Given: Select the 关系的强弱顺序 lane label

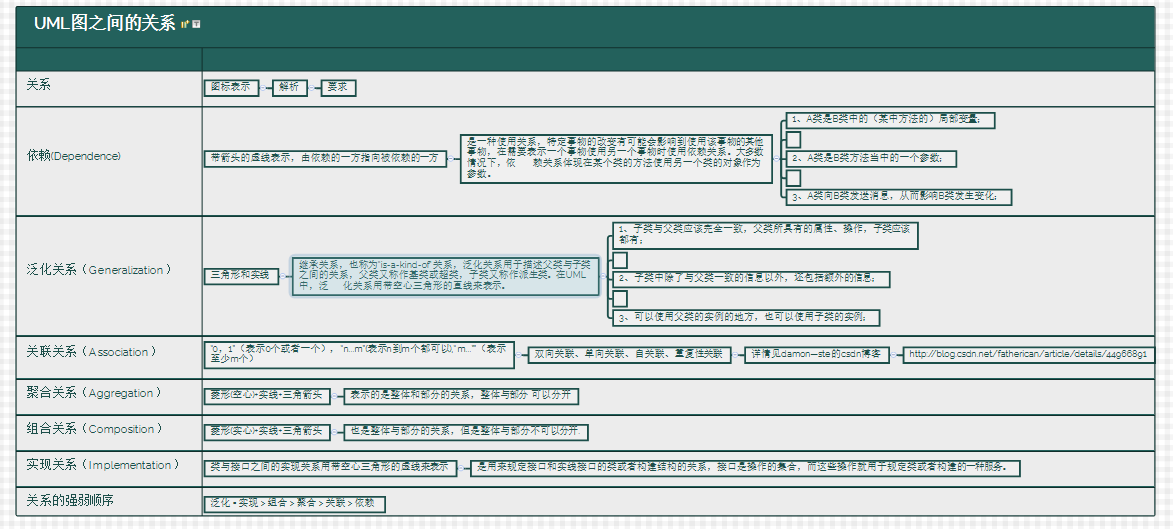Looking at the screenshot, I should (x=70, y=501).
